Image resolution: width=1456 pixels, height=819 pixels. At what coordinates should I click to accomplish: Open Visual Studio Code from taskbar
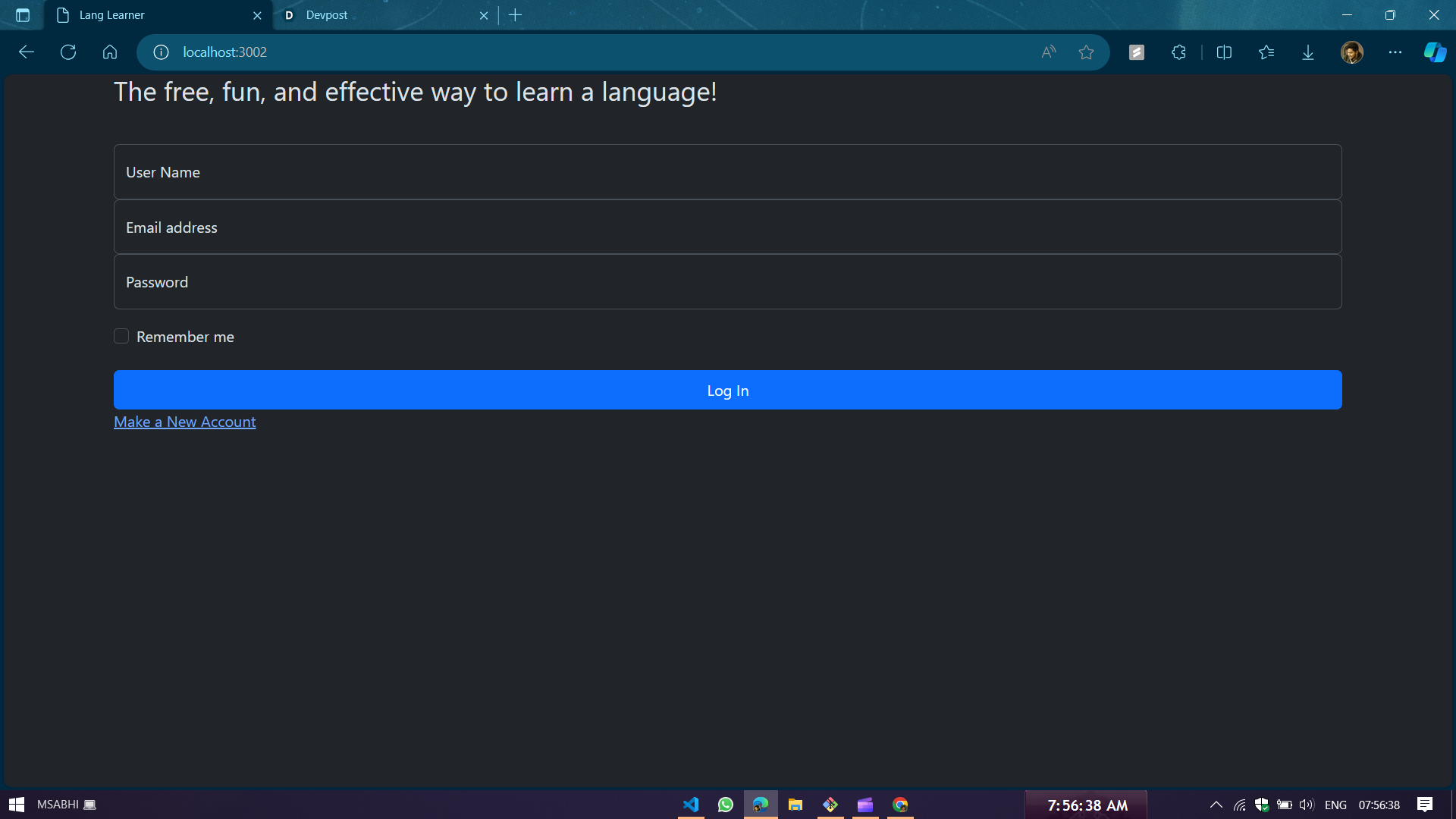[690, 805]
